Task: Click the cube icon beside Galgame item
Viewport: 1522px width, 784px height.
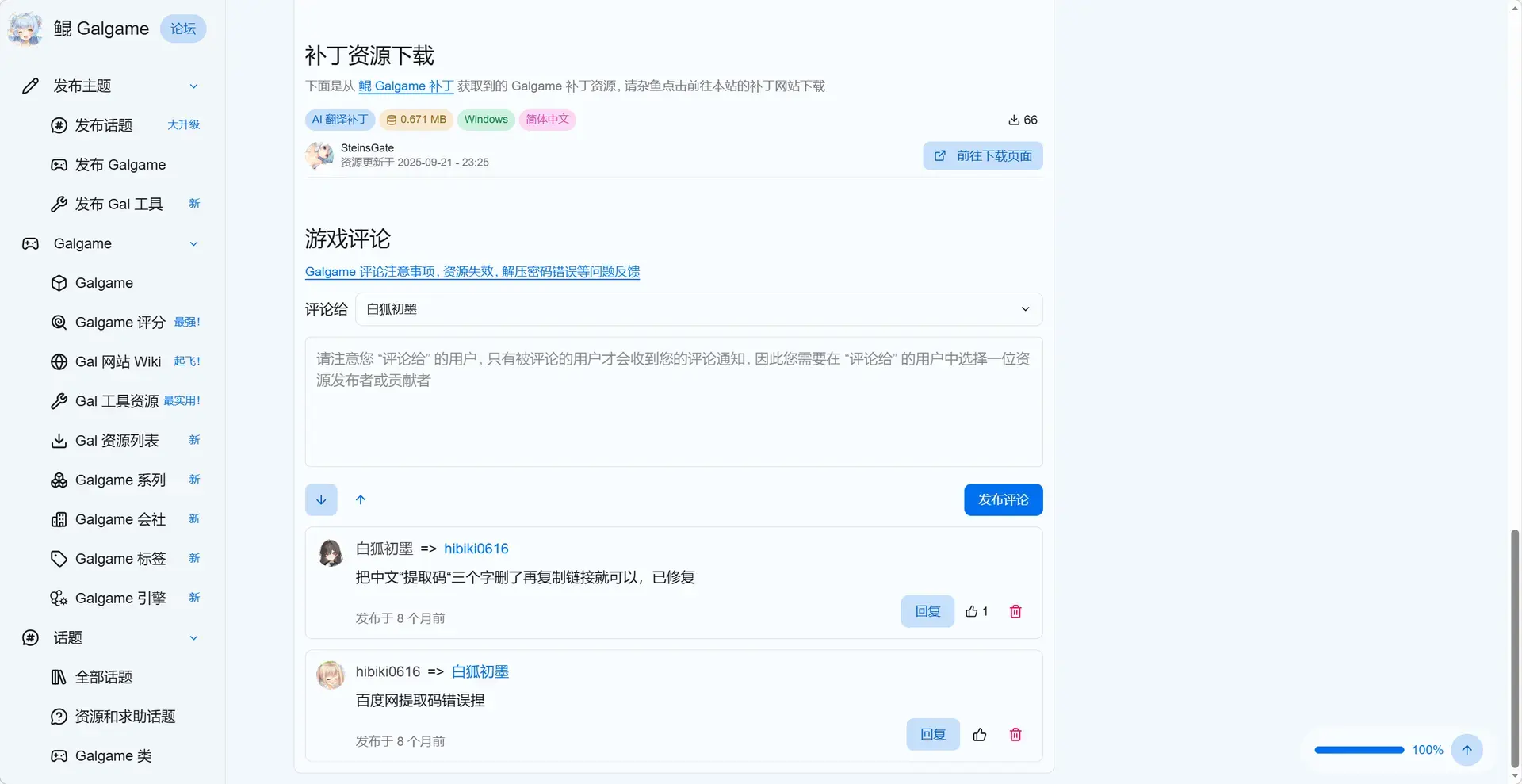Action: pos(59,283)
